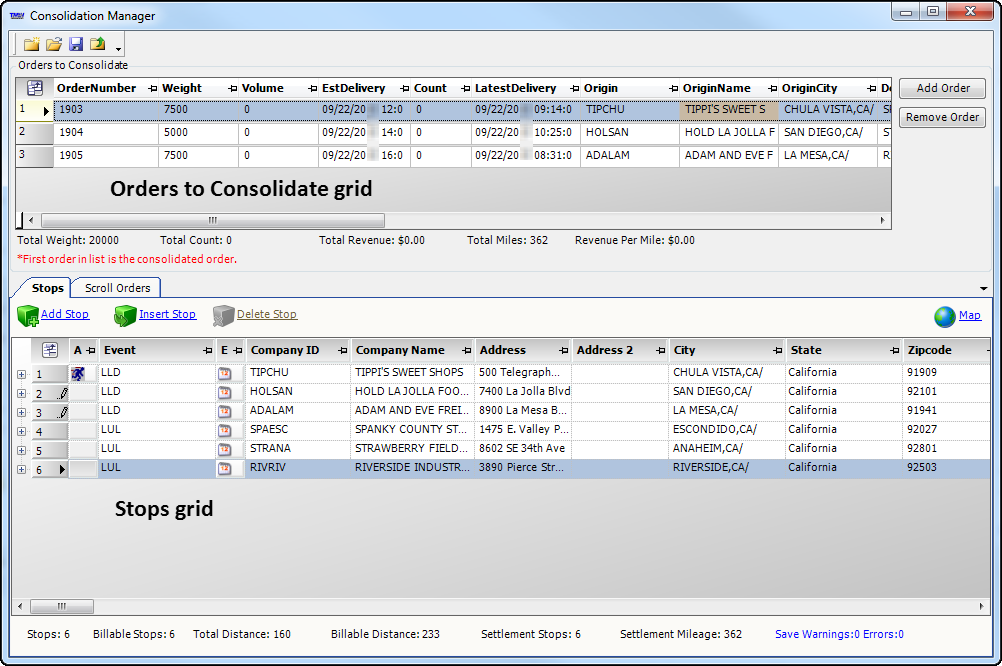Viewport: 1002px width, 666px height.
Task: Click calendar icon in RIVRIV stop row
Action: pos(224,468)
